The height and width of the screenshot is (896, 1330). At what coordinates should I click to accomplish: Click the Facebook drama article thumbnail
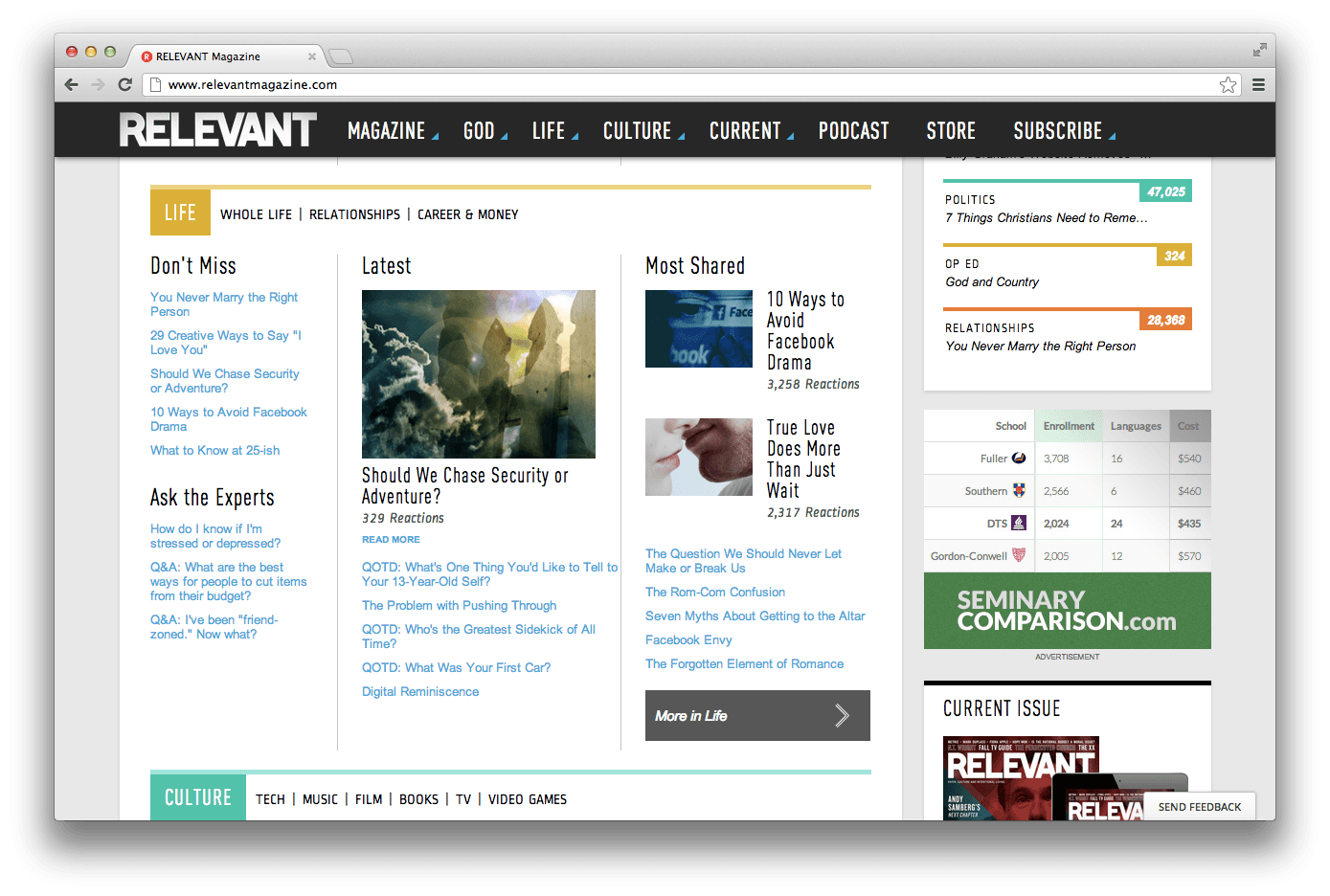click(699, 328)
